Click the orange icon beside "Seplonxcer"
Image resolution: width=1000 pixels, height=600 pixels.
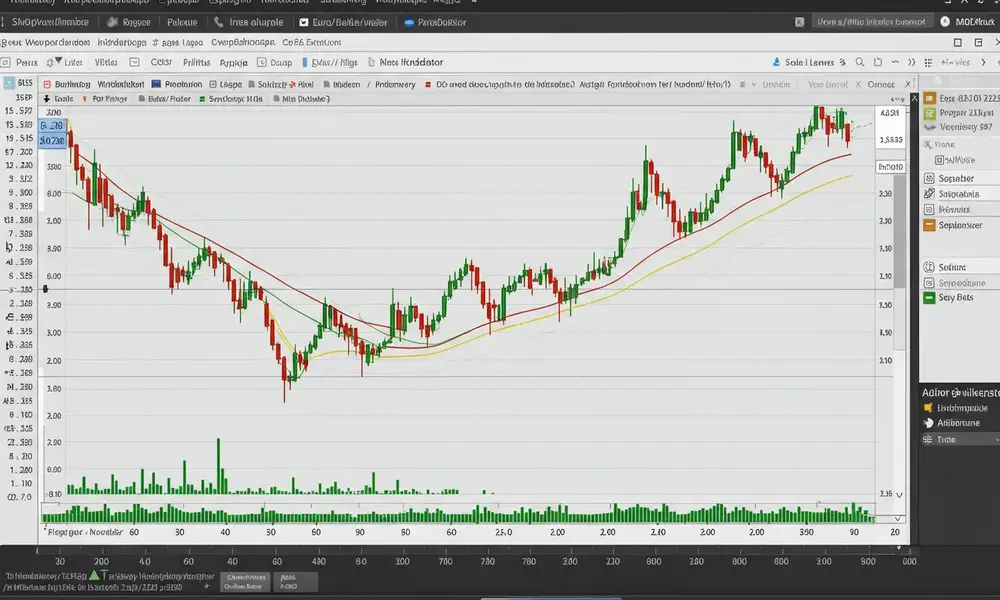click(x=929, y=225)
